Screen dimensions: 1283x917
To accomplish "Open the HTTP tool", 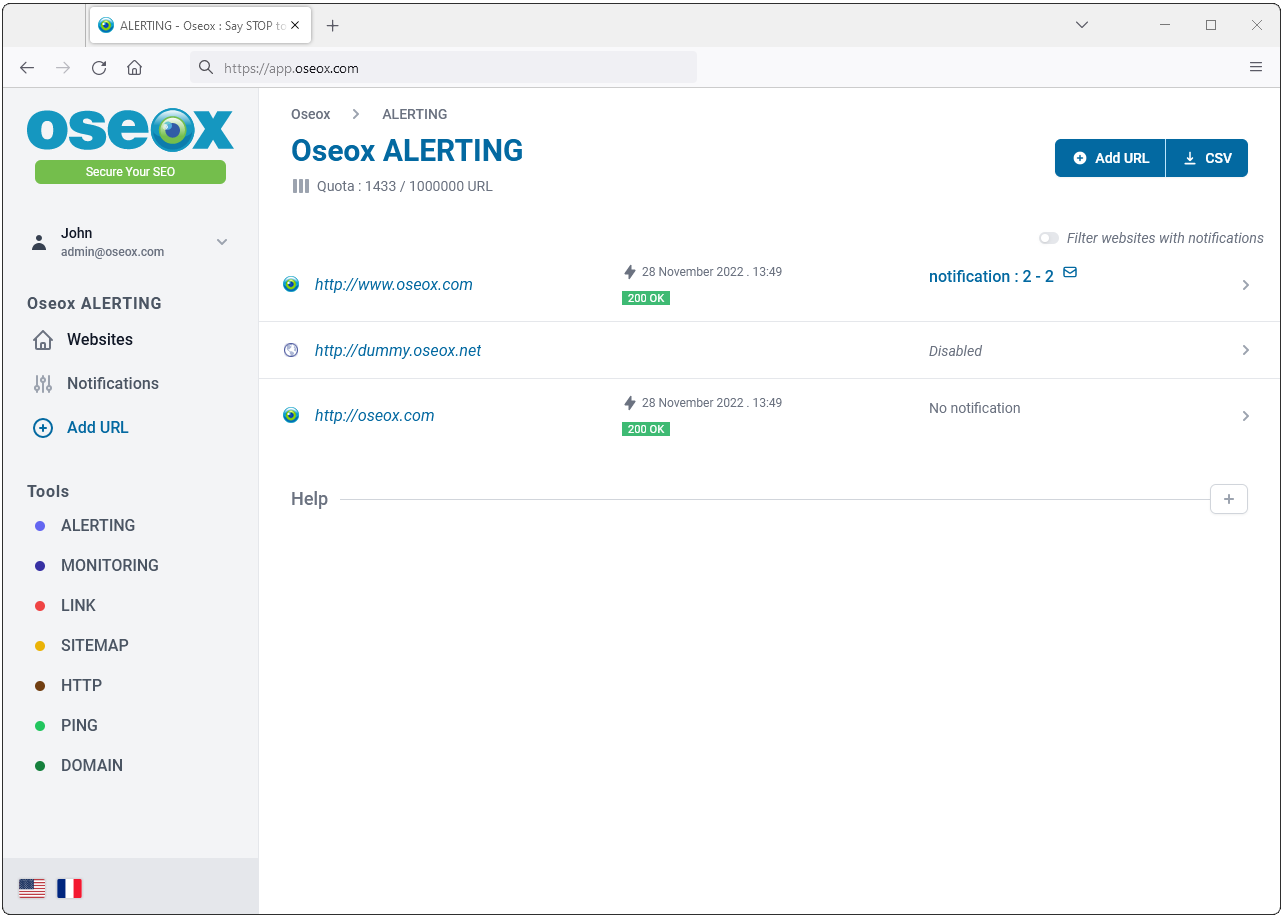I will (x=82, y=686).
